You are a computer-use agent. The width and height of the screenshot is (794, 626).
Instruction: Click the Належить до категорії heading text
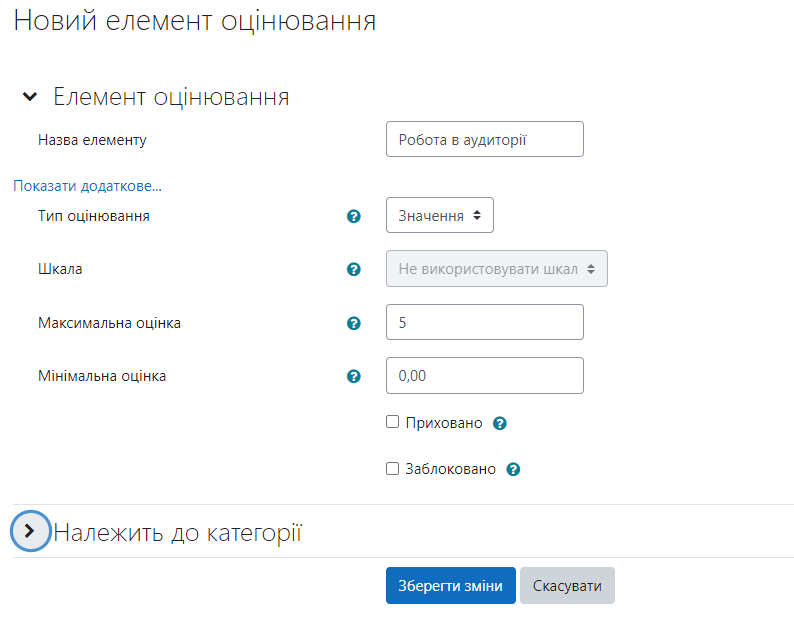pos(177,533)
